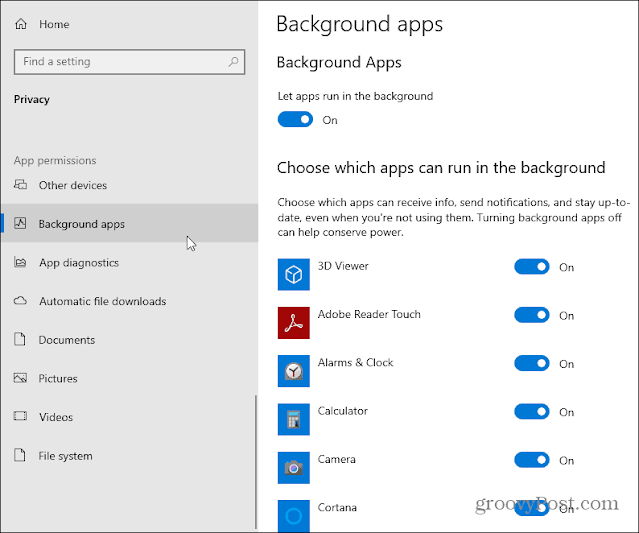This screenshot has width=639, height=533.
Task: Switch off Adobe Reader Touch toggle
Action: point(532,315)
